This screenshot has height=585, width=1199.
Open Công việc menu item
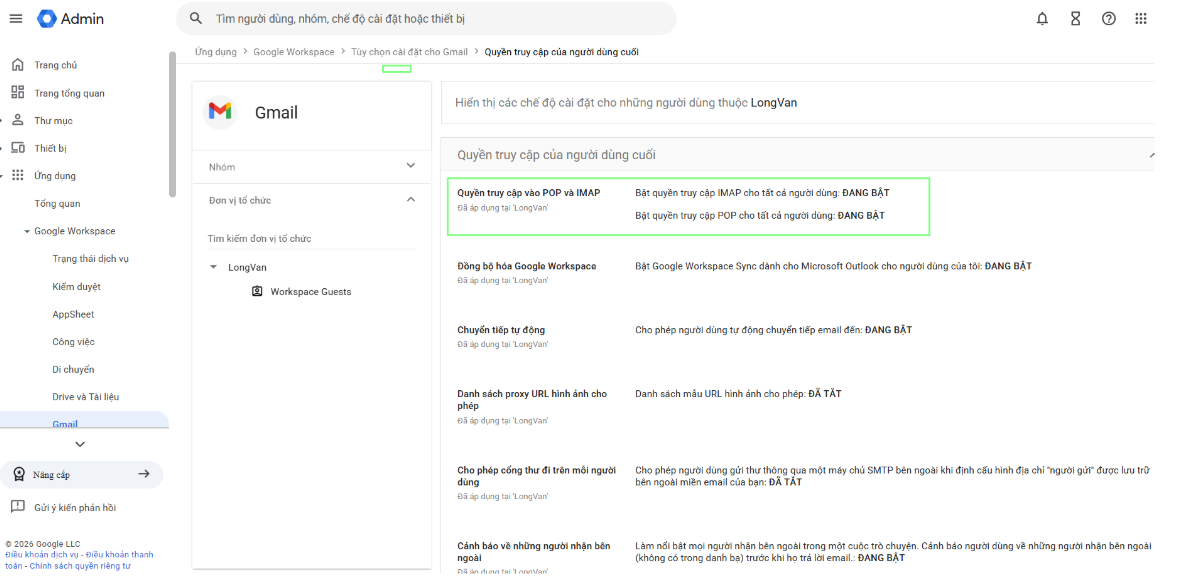73,342
